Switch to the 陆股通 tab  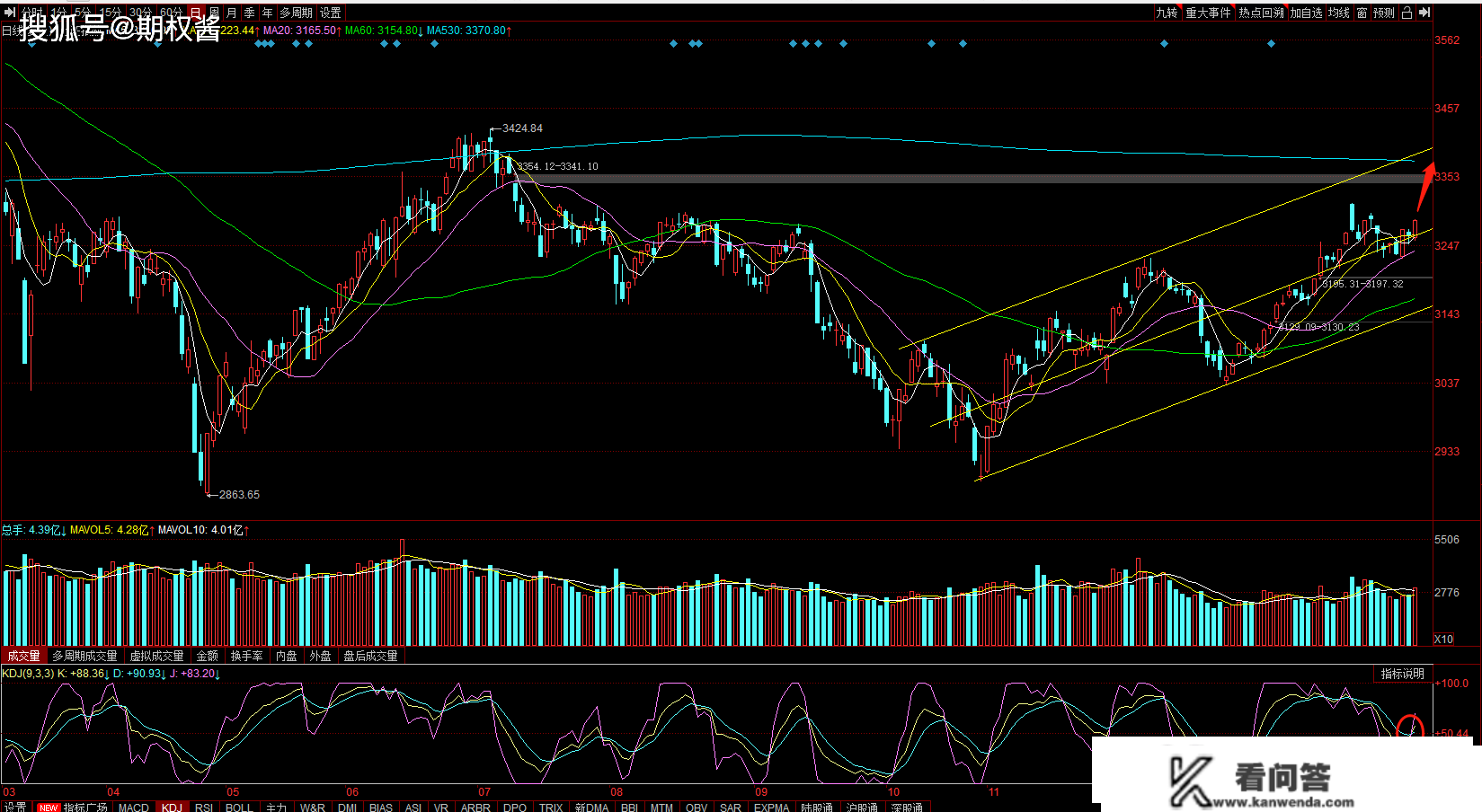coord(817,808)
